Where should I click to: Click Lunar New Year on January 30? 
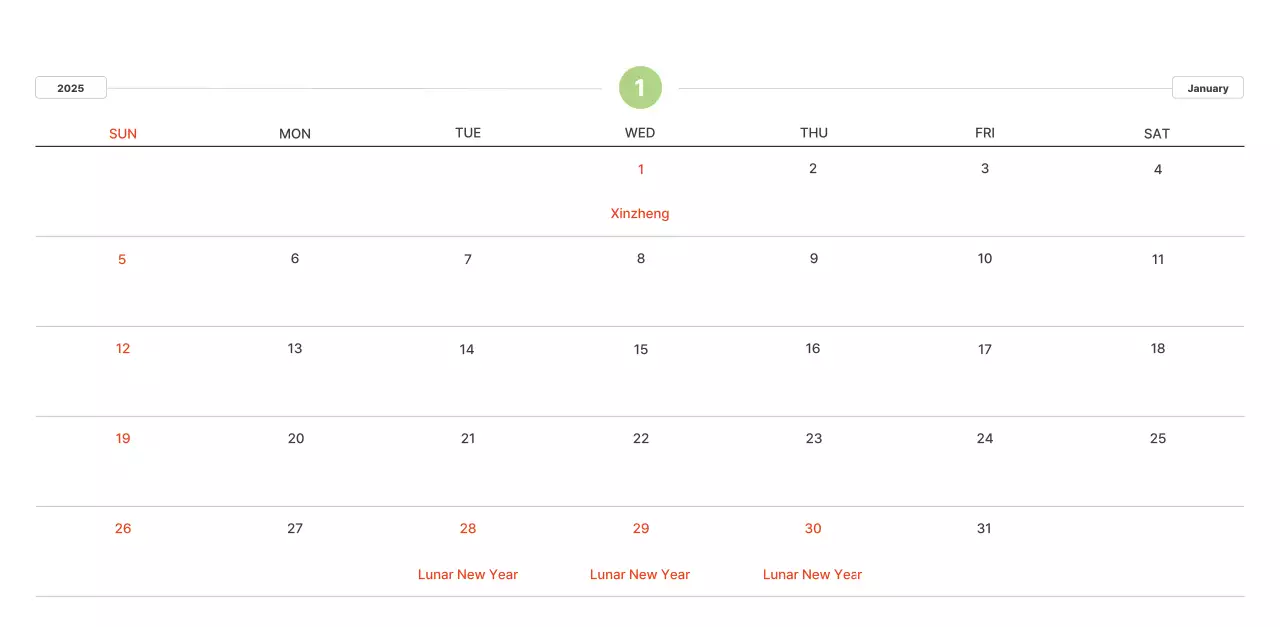pyautogui.click(x=812, y=574)
